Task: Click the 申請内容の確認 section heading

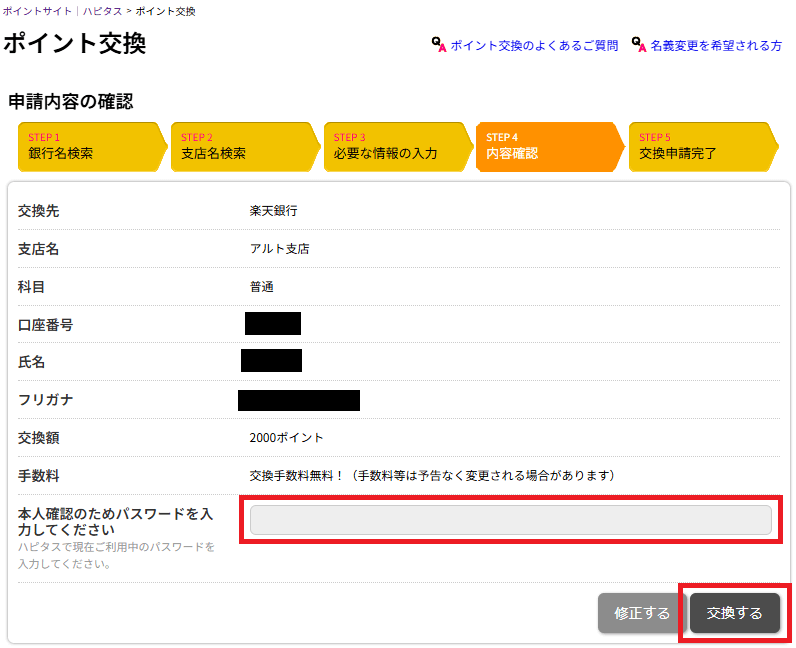Action: point(71,101)
